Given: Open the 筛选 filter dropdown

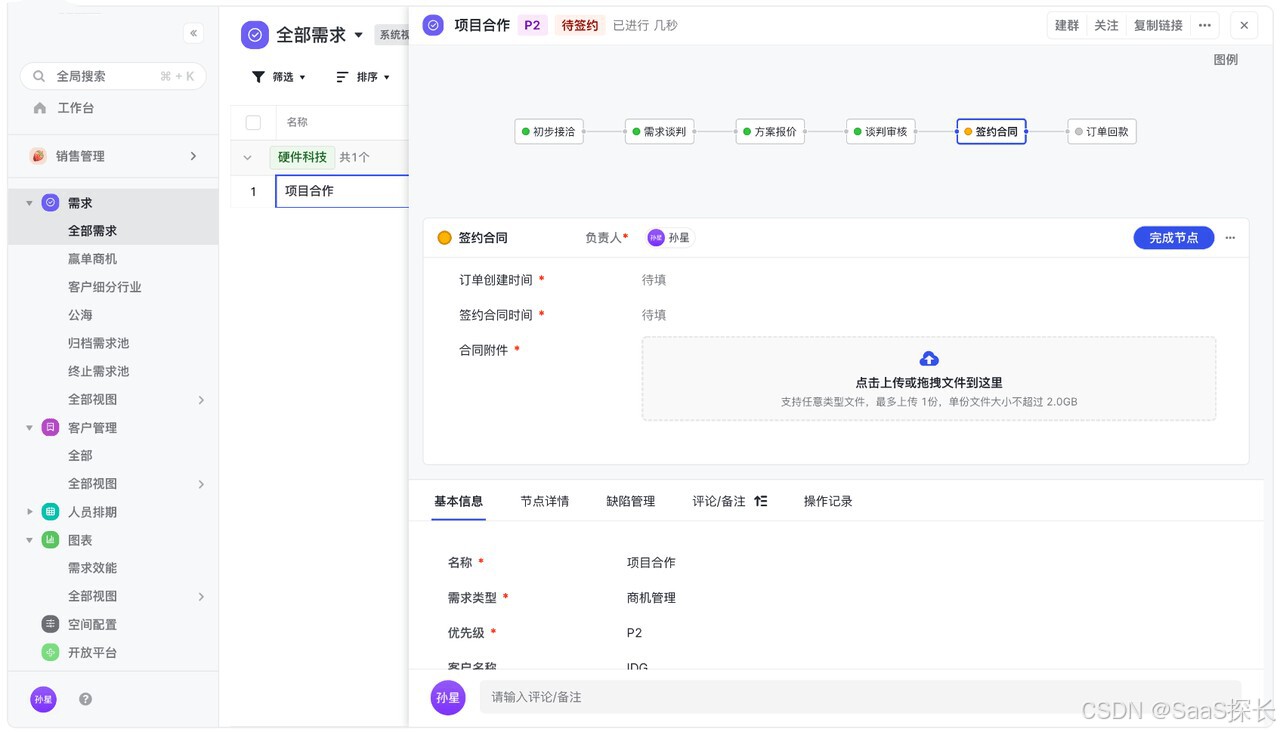Looking at the screenshot, I should pyautogui.click(x=279, y=77).
